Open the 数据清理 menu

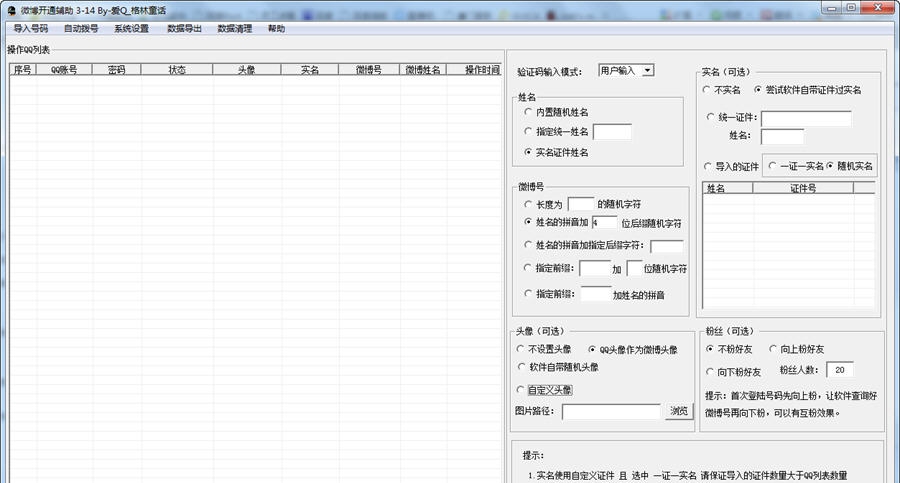point(235,28)
